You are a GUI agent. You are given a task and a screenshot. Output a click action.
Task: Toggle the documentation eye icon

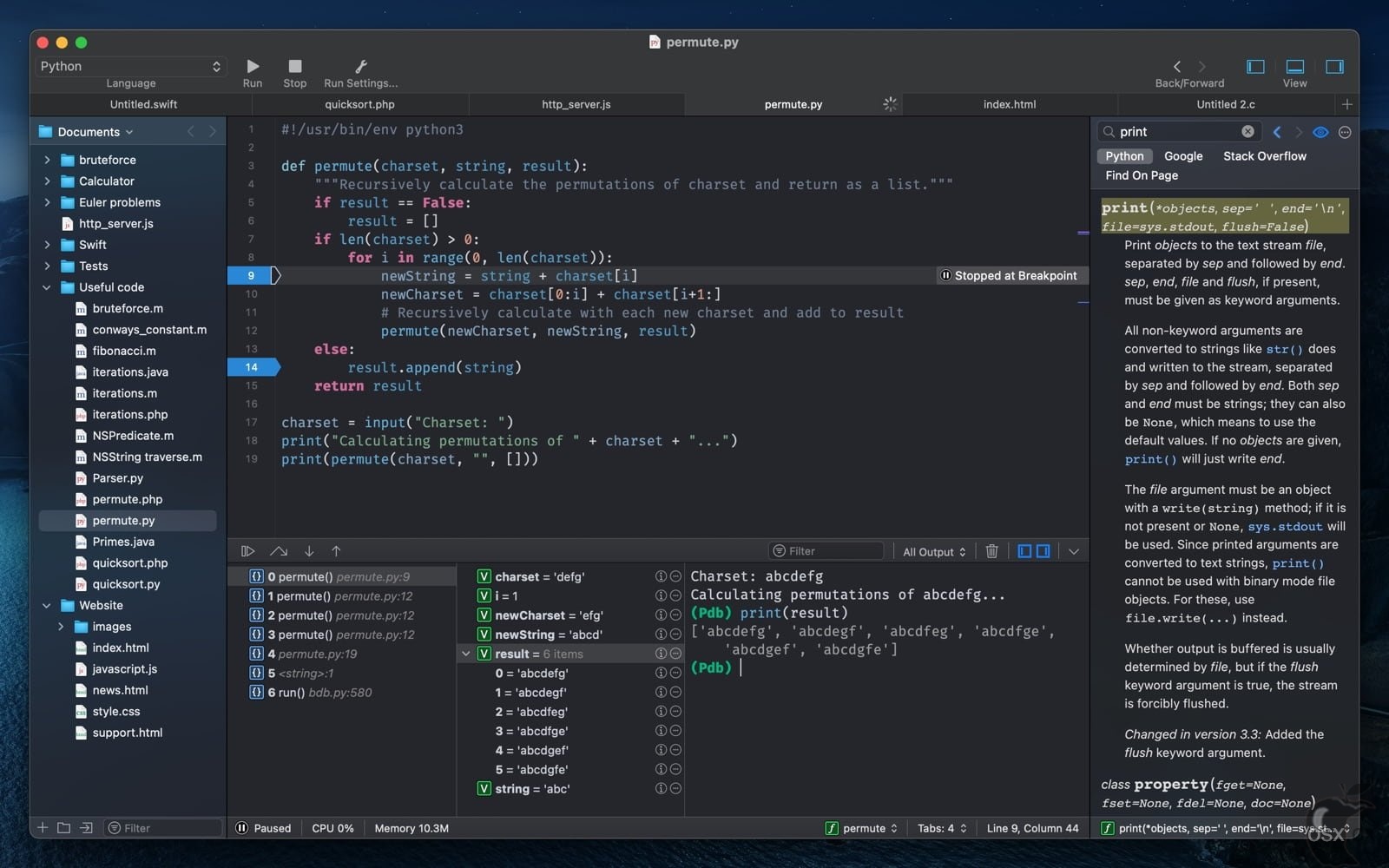1320,132
